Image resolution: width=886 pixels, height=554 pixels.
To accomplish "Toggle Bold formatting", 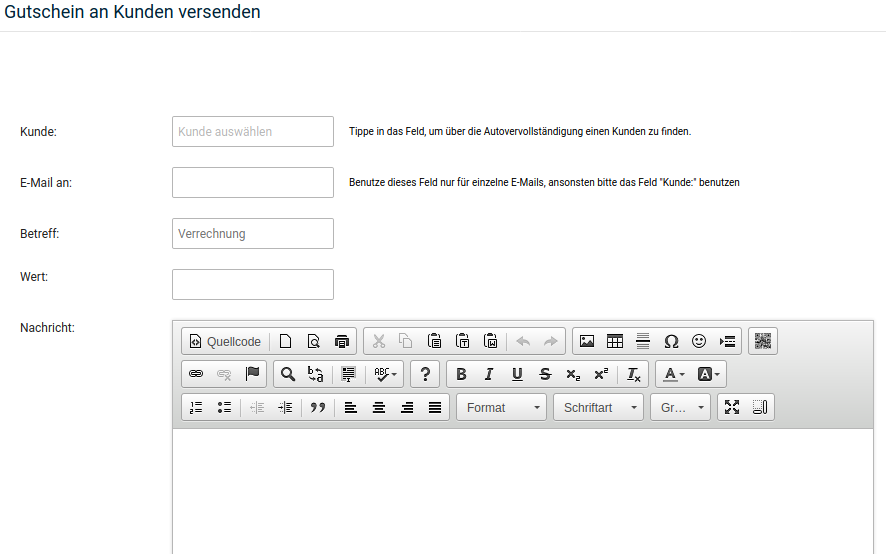I will [x=461, y=374].
